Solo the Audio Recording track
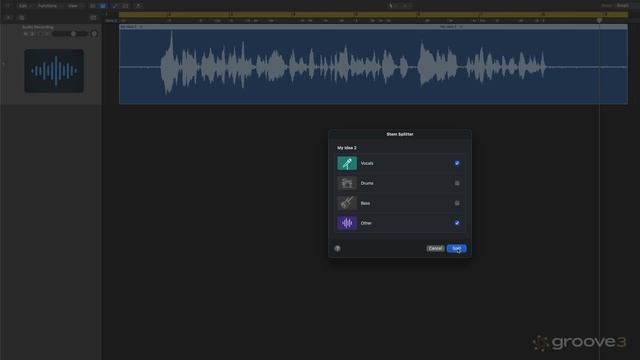 [32, 34]
